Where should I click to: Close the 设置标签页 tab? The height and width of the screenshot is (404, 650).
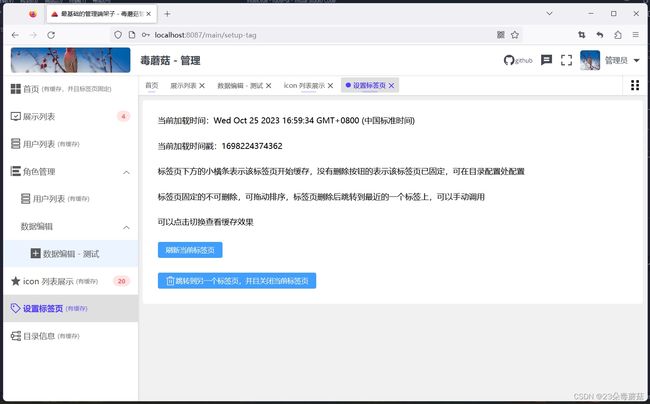click(x=391, y=85)
